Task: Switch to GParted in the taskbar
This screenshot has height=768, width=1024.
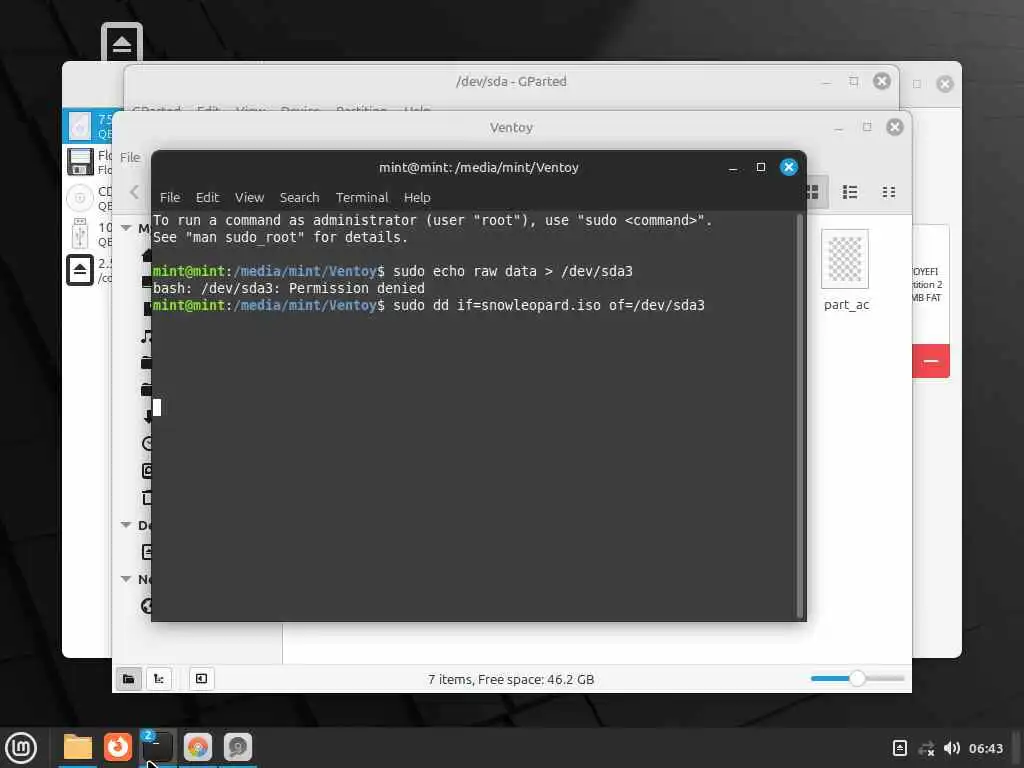Action: [x=198, y=747]
